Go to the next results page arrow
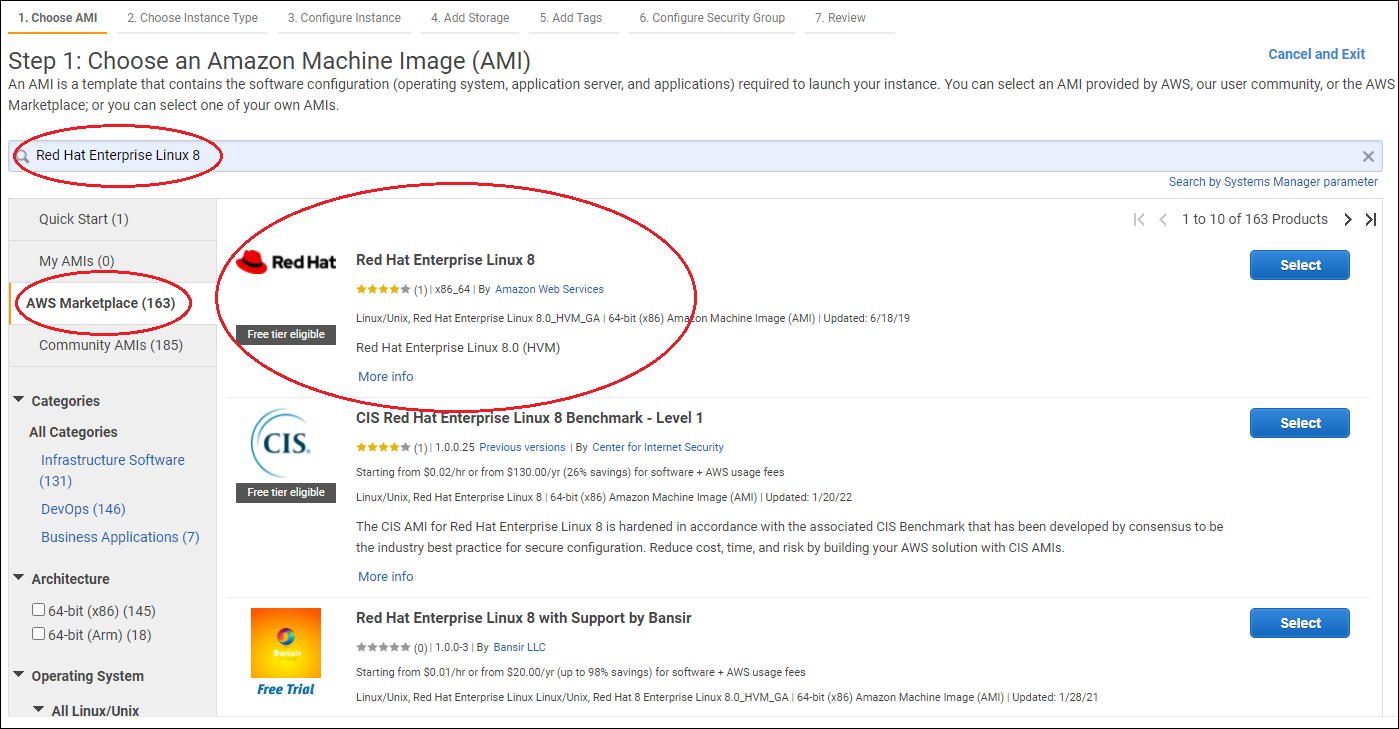Viewport: 1399px width, 729px height. pyautogui.click(x=1348, y=220)
